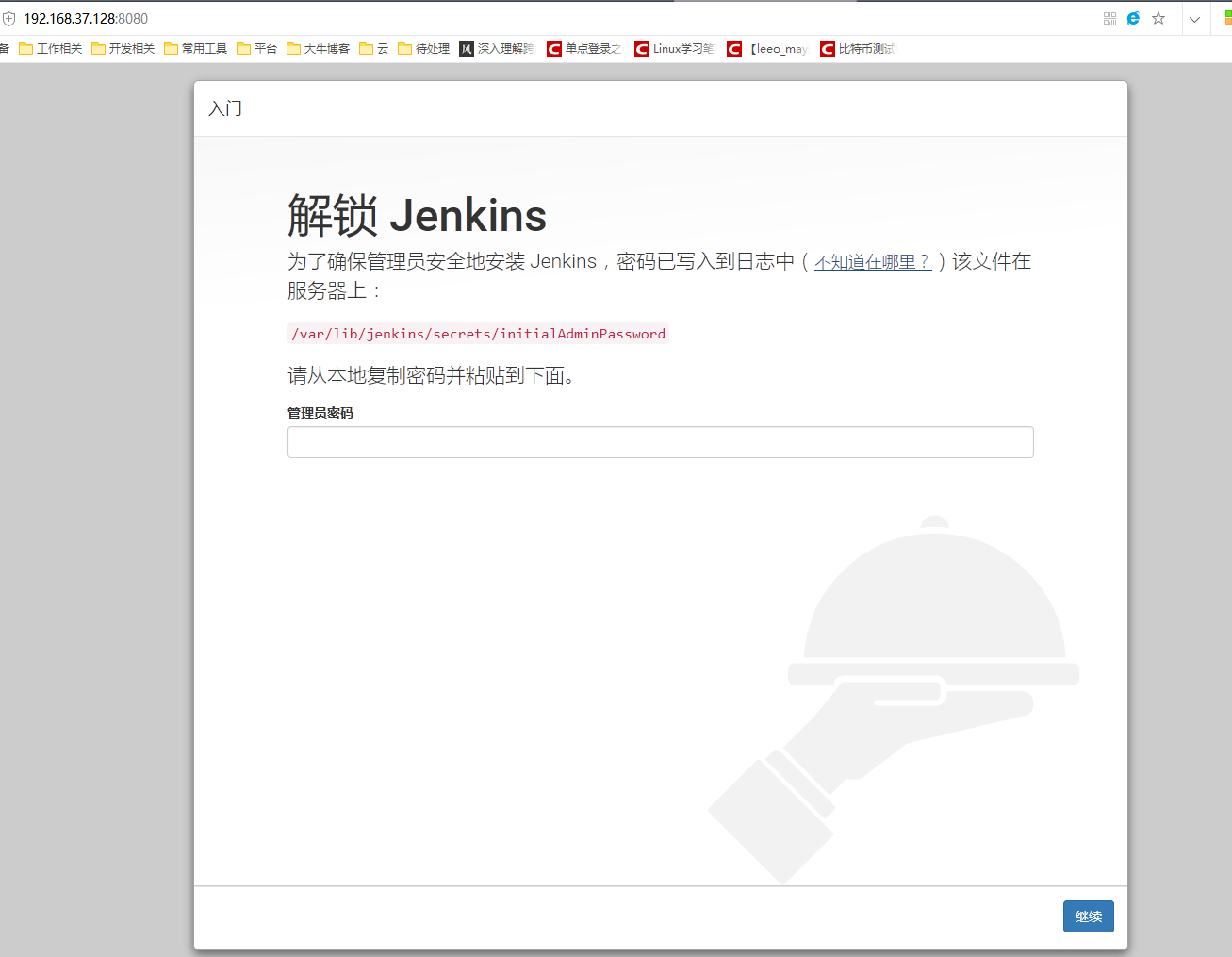Click the site security shield icon
Image resolution: width=1232 pixels, height=957 pixels.
coord(9,19)
